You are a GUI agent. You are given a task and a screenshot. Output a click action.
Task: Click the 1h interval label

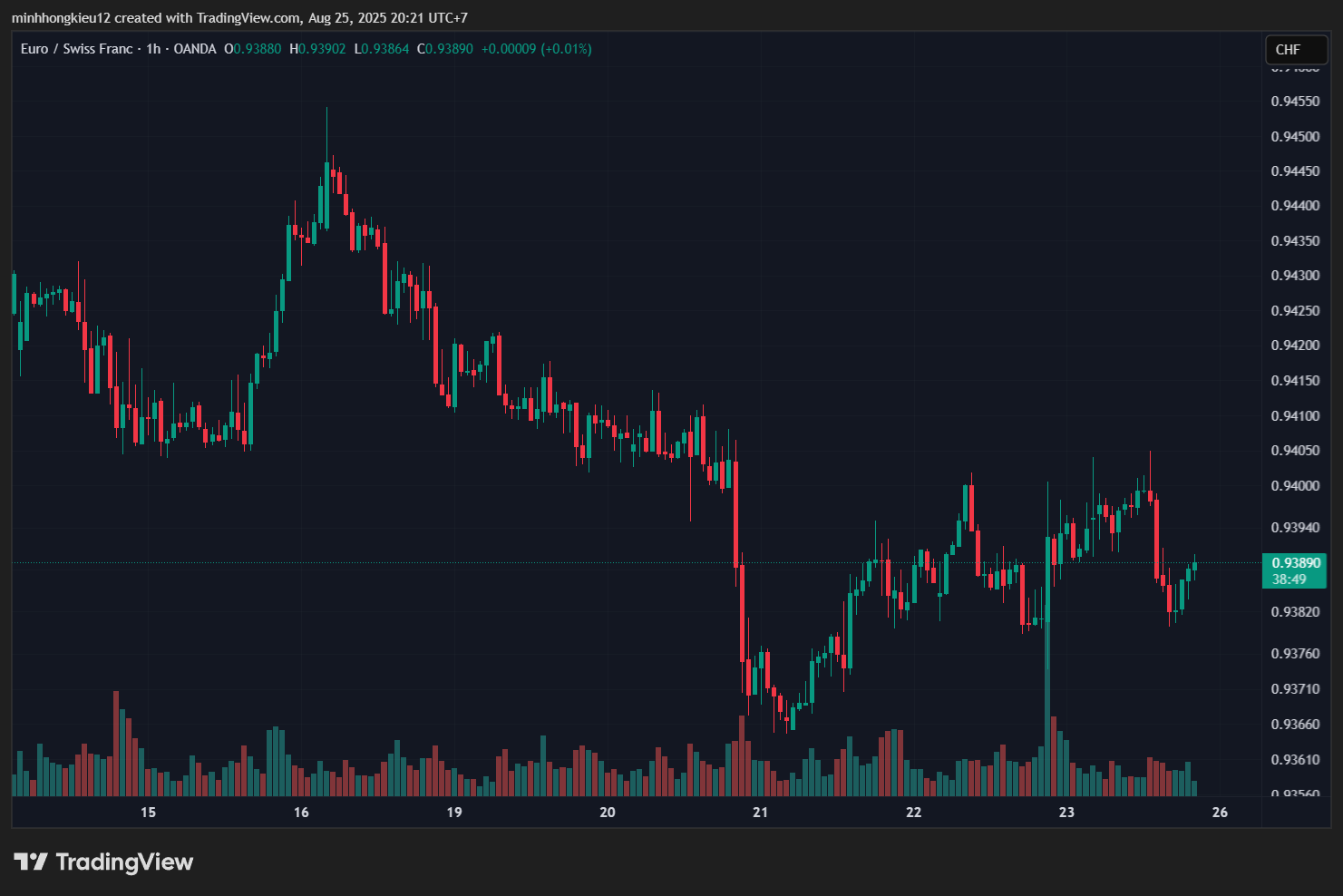point(153,49)
